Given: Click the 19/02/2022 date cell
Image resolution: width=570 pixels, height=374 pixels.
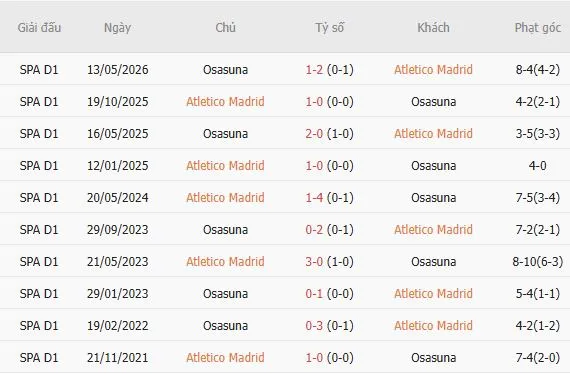Looking at the screenshot, I should click(x=117, y=325).
